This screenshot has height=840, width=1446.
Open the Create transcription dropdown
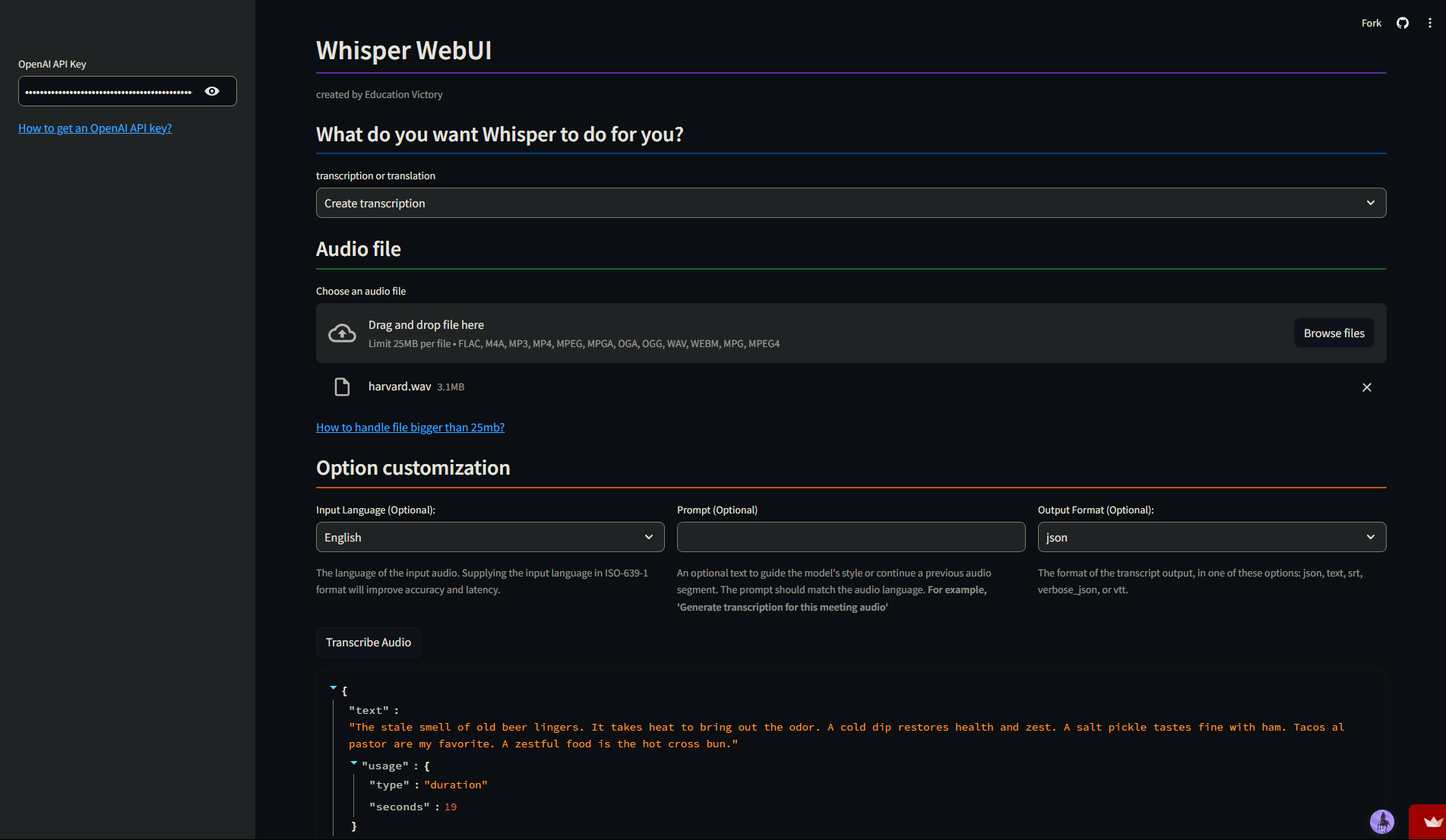851,203
